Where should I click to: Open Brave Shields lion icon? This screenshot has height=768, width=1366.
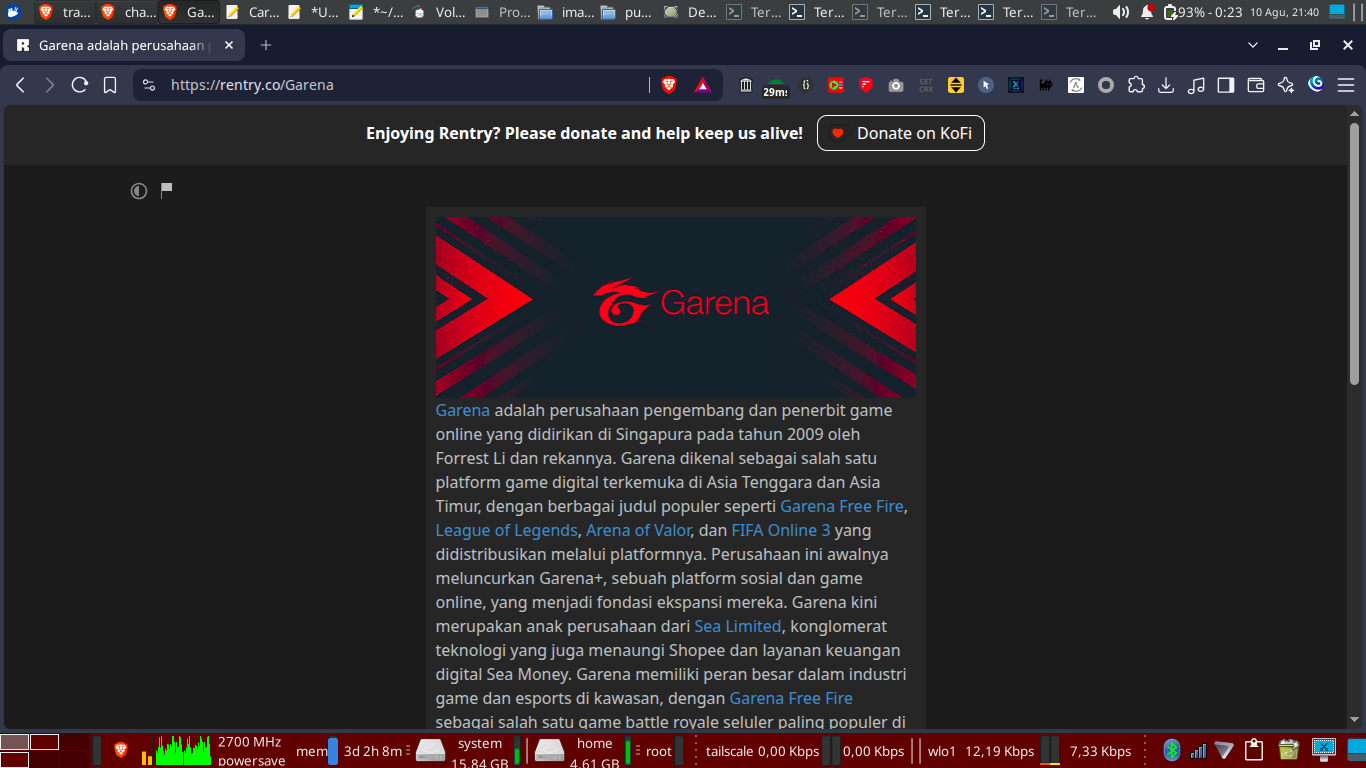pyautogui.click(x=669, y=85)
